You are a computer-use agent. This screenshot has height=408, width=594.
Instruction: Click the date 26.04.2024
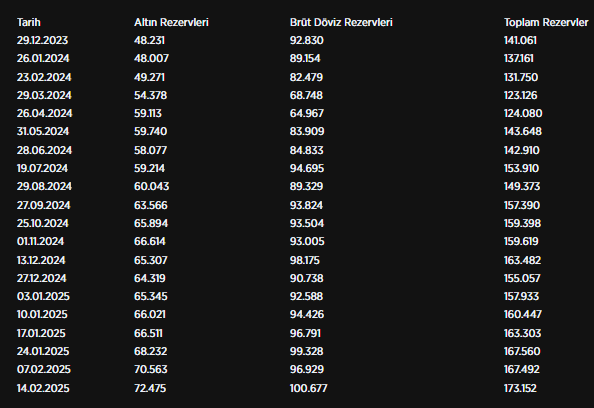[x=44, y=113]
